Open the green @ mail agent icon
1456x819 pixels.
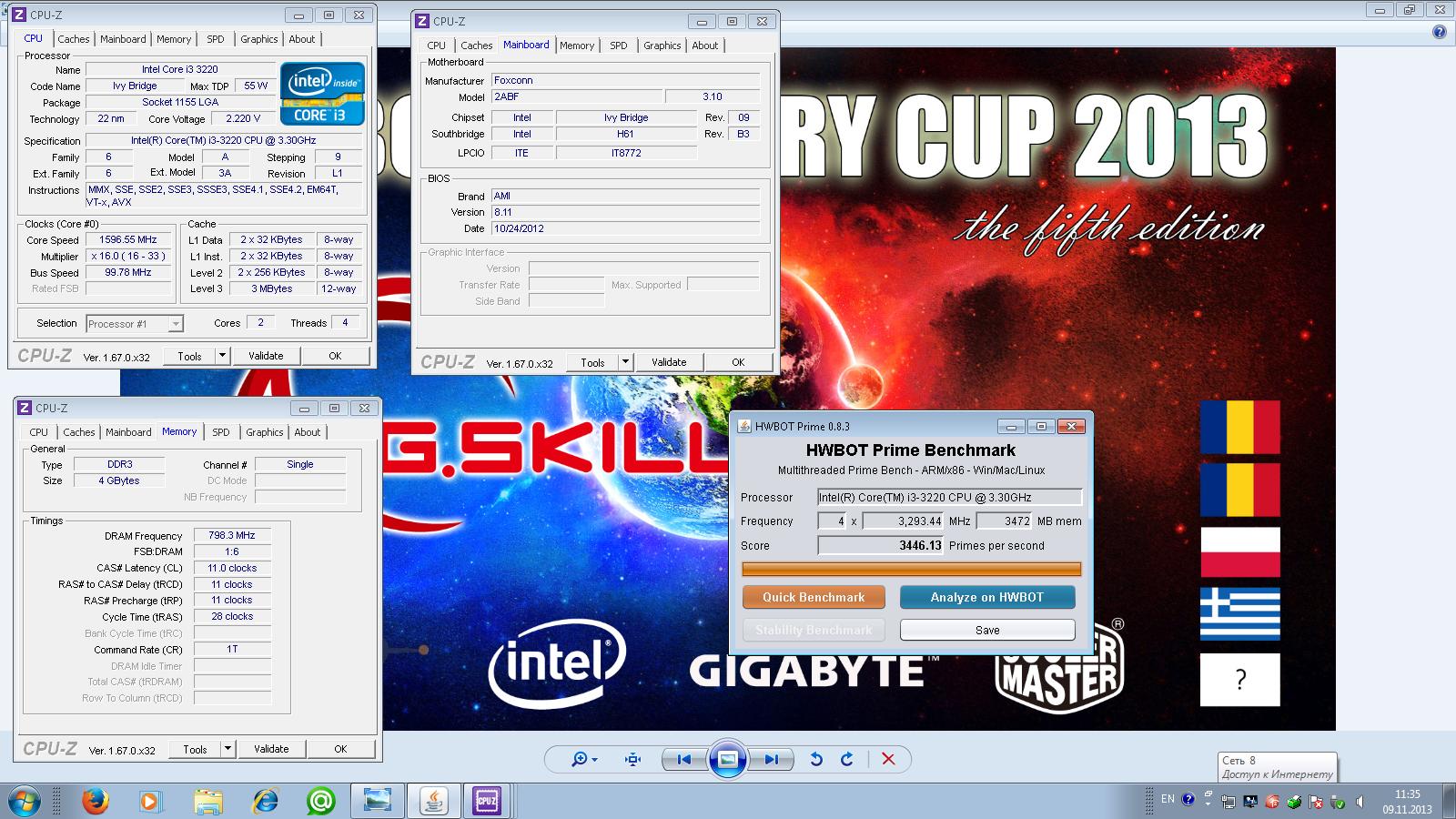[x=320, y=801]
